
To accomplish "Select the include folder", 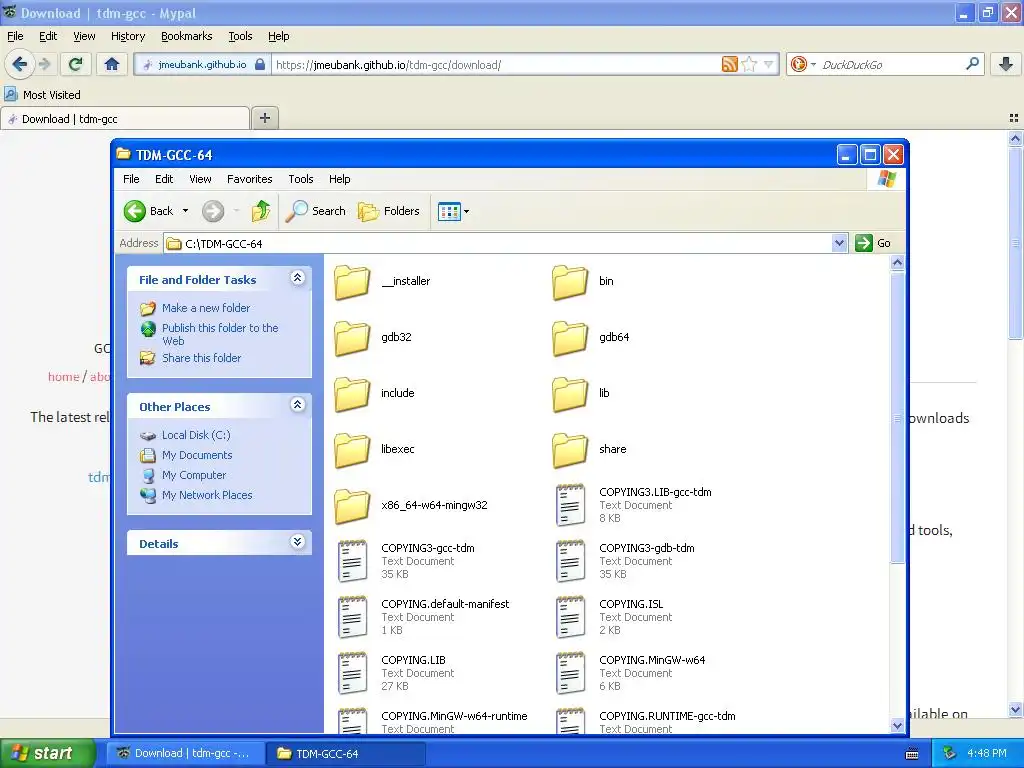I will coord(375,393).
